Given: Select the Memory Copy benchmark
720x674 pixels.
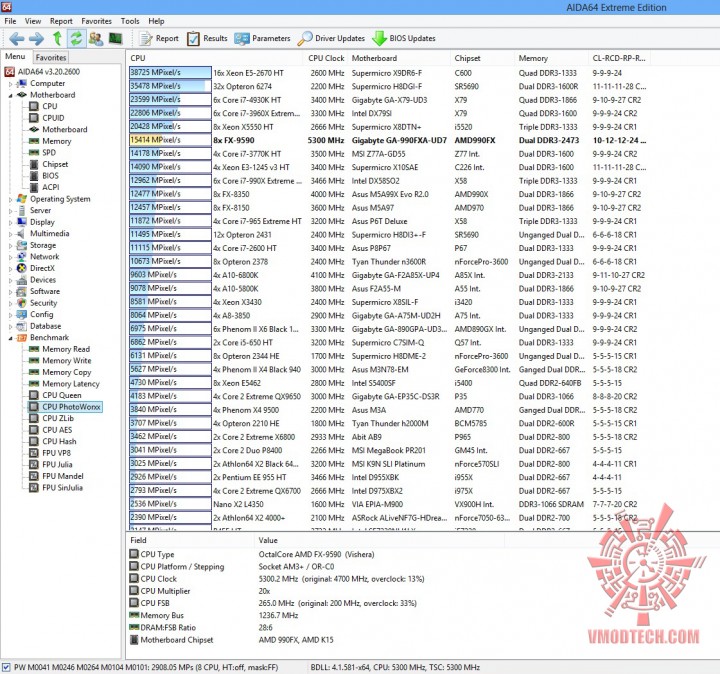Looking at the screenshot, I should point(60,372).
